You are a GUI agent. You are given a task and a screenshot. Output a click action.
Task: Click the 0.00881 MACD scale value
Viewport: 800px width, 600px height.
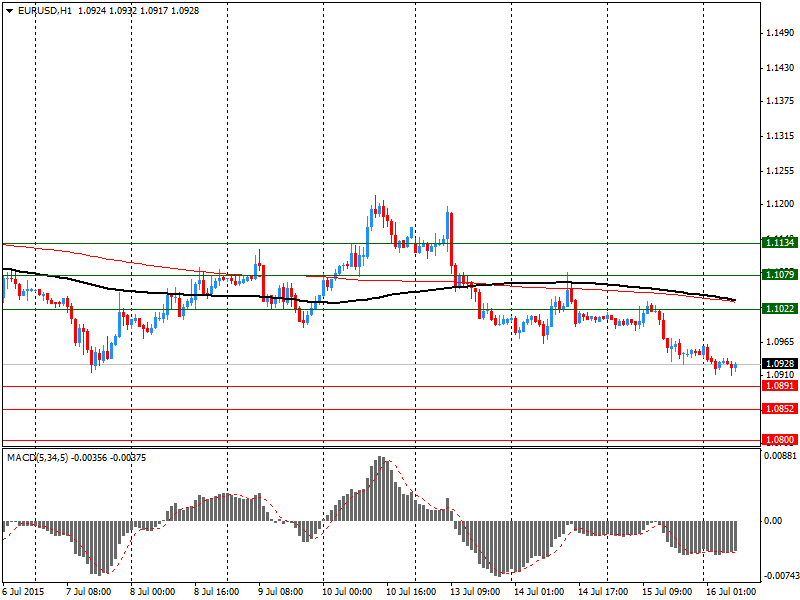point(780,456)
